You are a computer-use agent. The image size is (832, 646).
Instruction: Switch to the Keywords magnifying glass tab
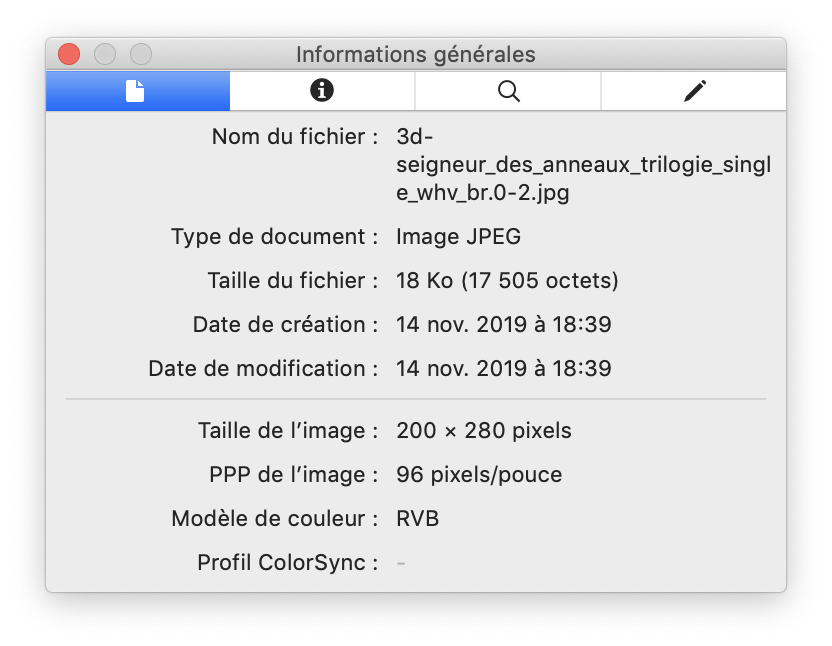click(508, 91)
